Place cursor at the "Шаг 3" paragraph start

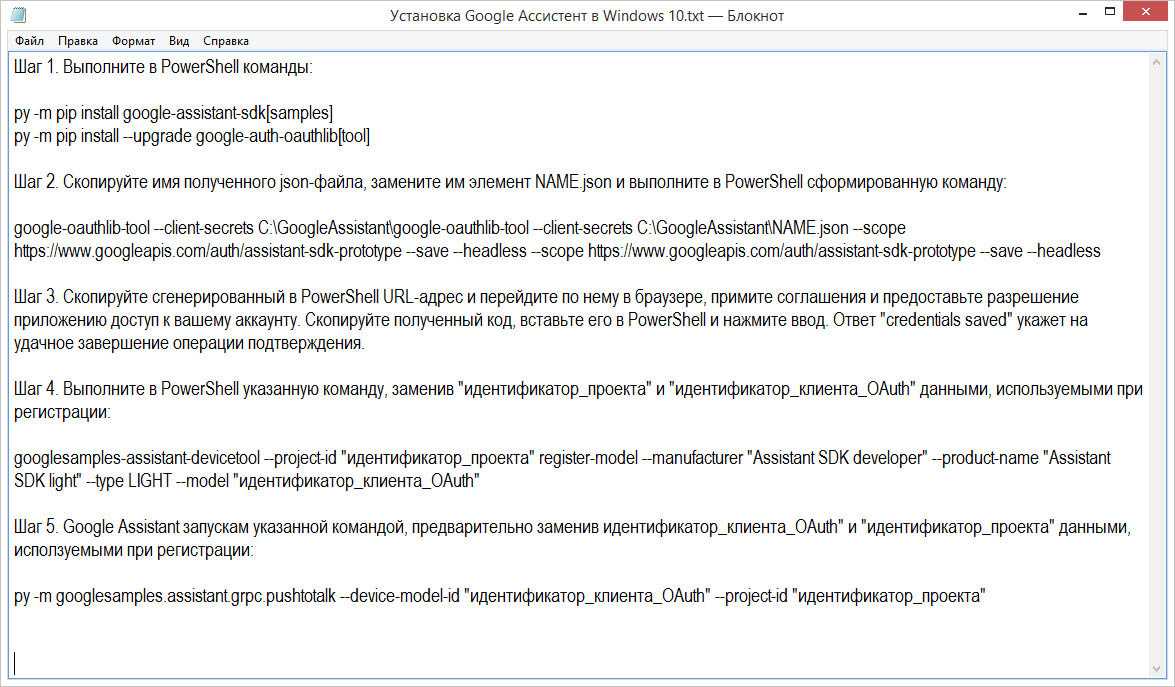click(x=17, y=297)
